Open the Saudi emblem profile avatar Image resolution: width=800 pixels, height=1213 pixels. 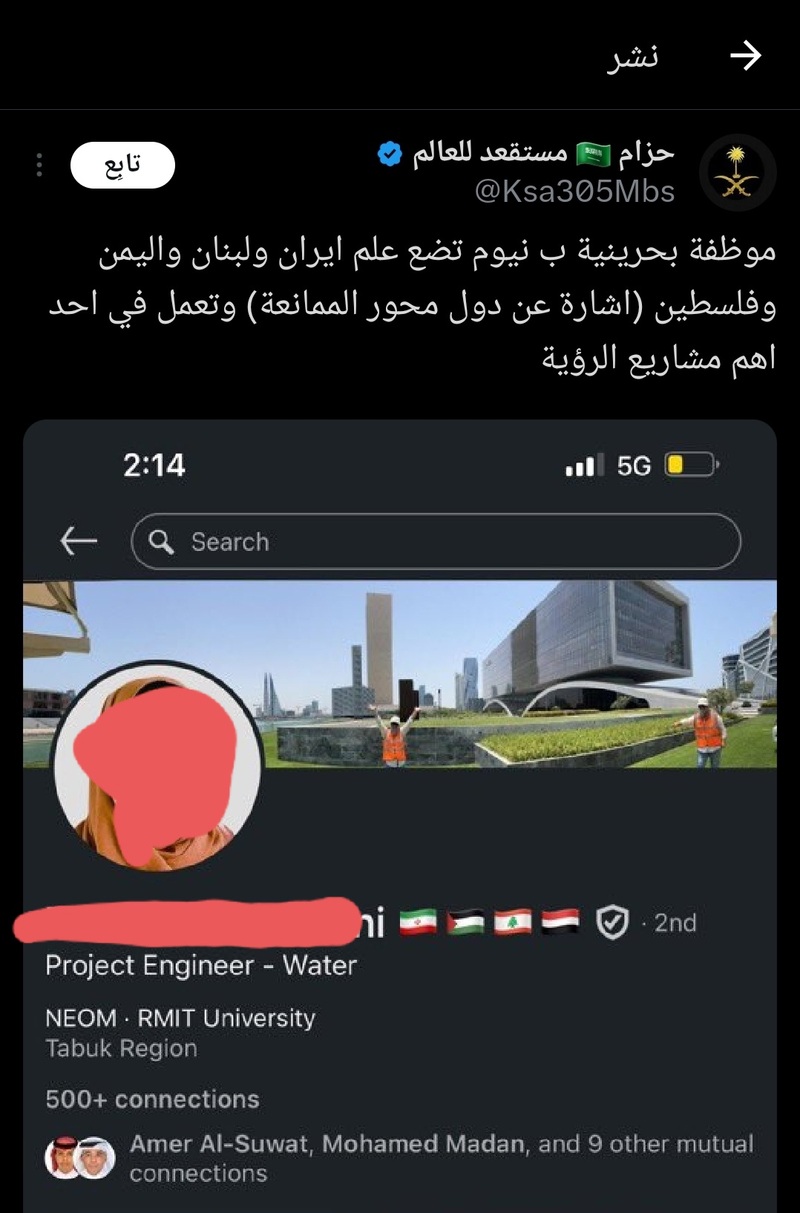(737, 172)
